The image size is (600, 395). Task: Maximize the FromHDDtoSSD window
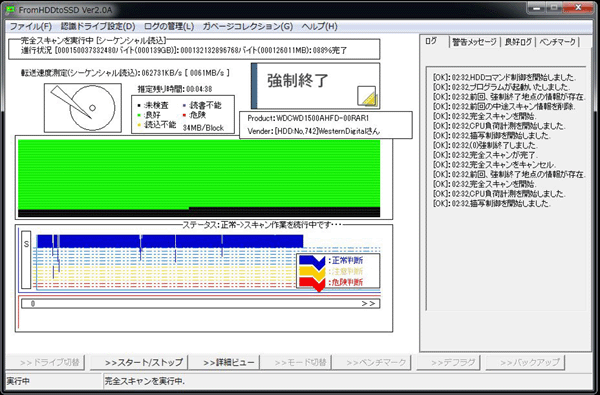click(x=553, y=7)
